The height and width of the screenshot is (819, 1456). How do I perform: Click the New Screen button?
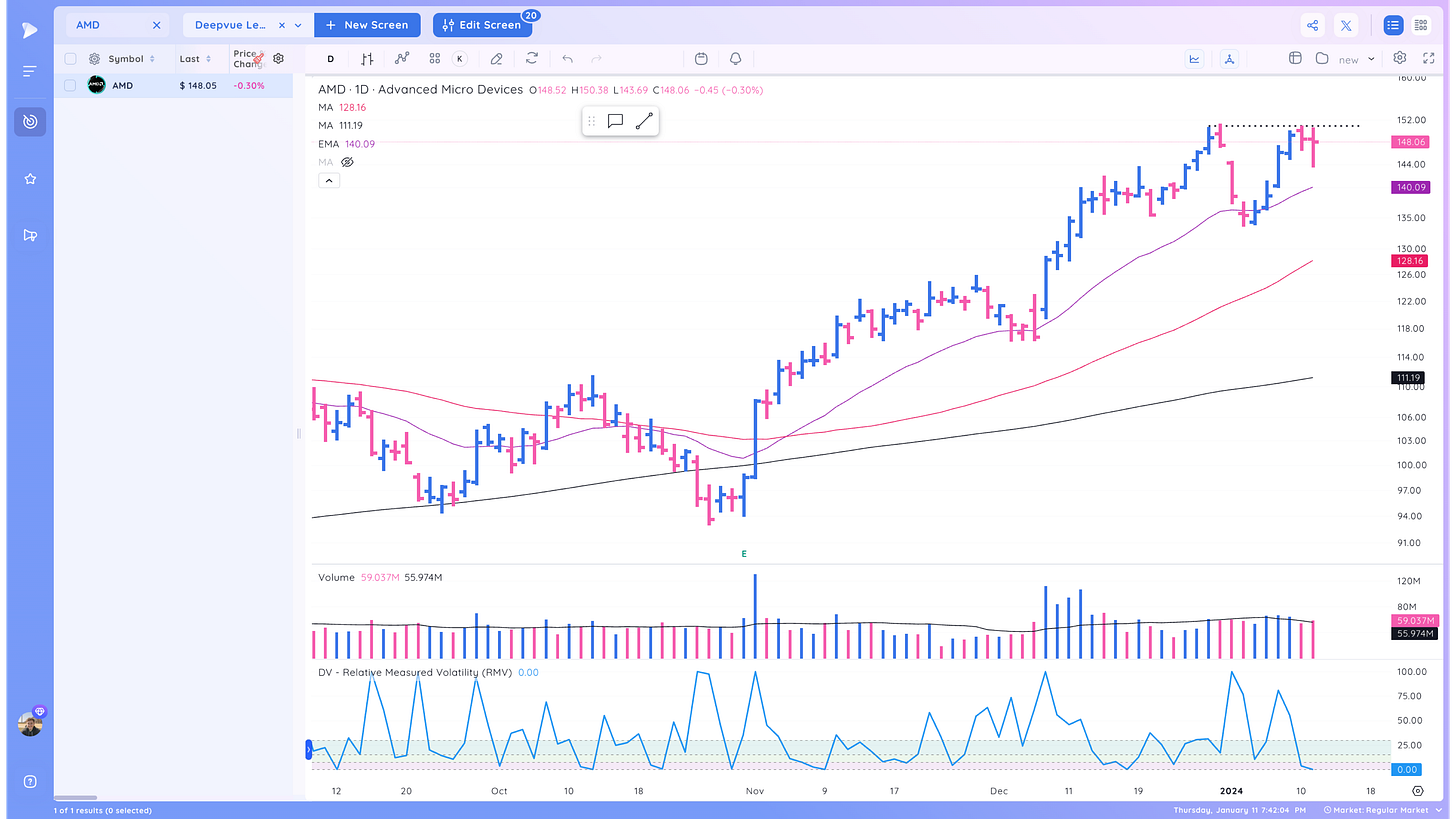(x=367, y=25)
